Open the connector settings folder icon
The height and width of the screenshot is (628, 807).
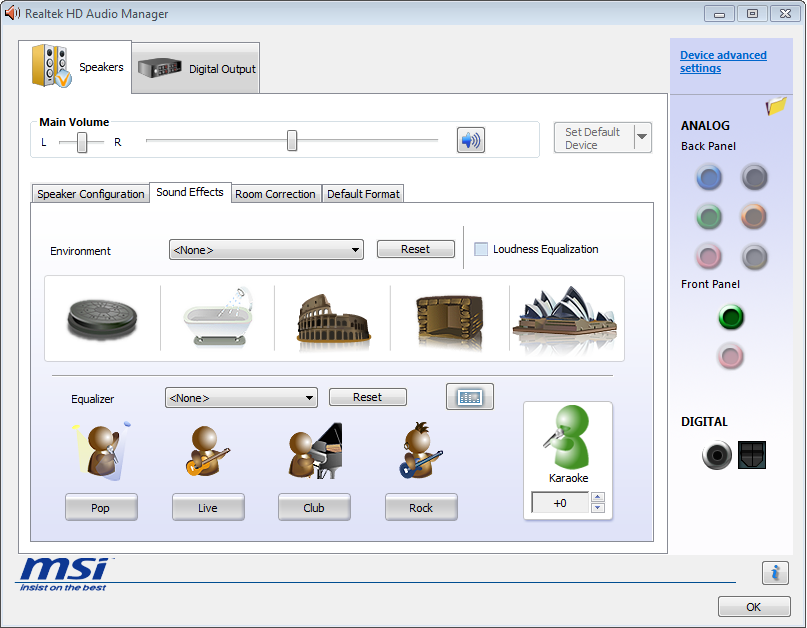pyautogui.click(x=777, y=106)
